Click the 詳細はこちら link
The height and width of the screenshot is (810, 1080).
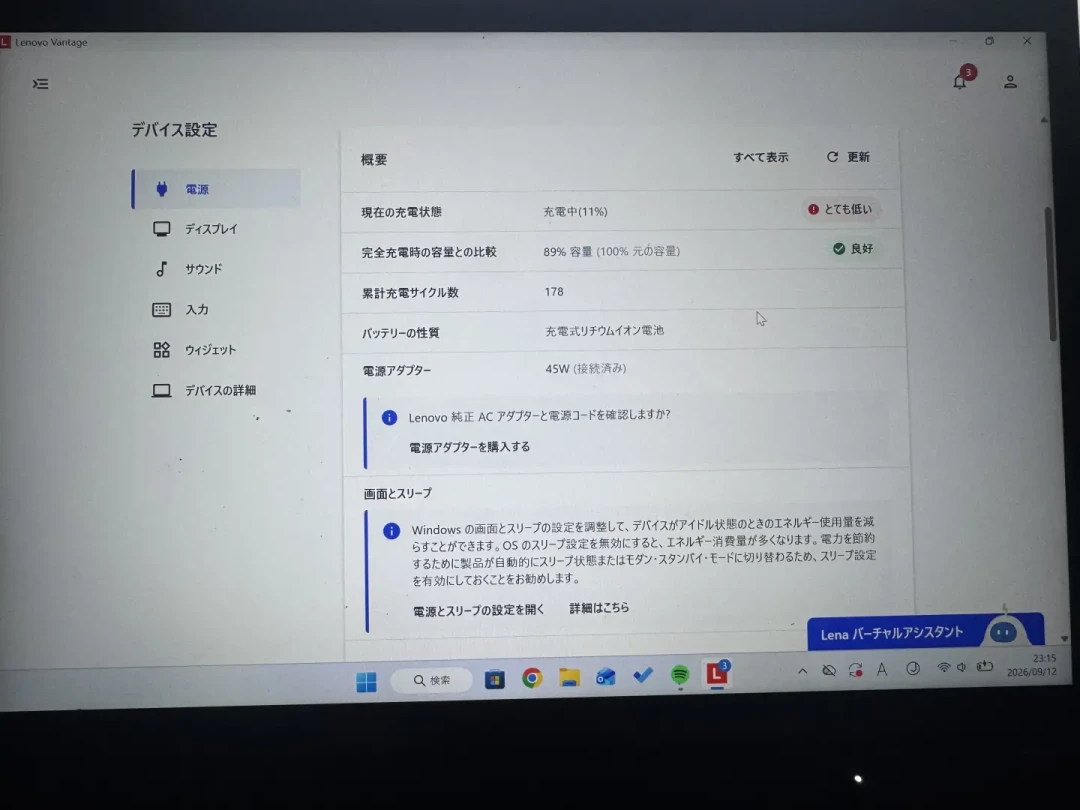pyautogui.click(x=599, y=608)
